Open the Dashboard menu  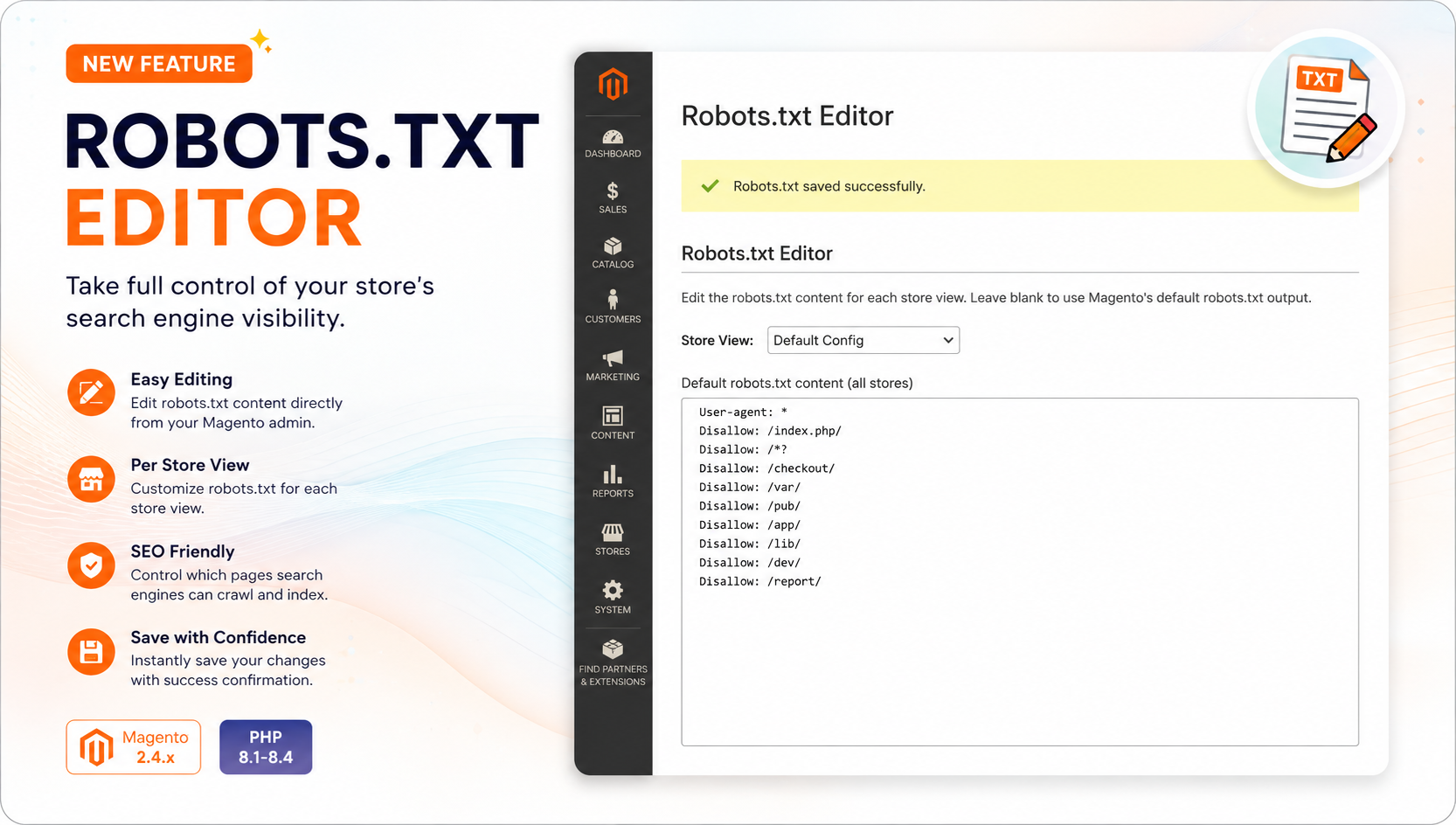pyautogui.click(x=613, y=144)
